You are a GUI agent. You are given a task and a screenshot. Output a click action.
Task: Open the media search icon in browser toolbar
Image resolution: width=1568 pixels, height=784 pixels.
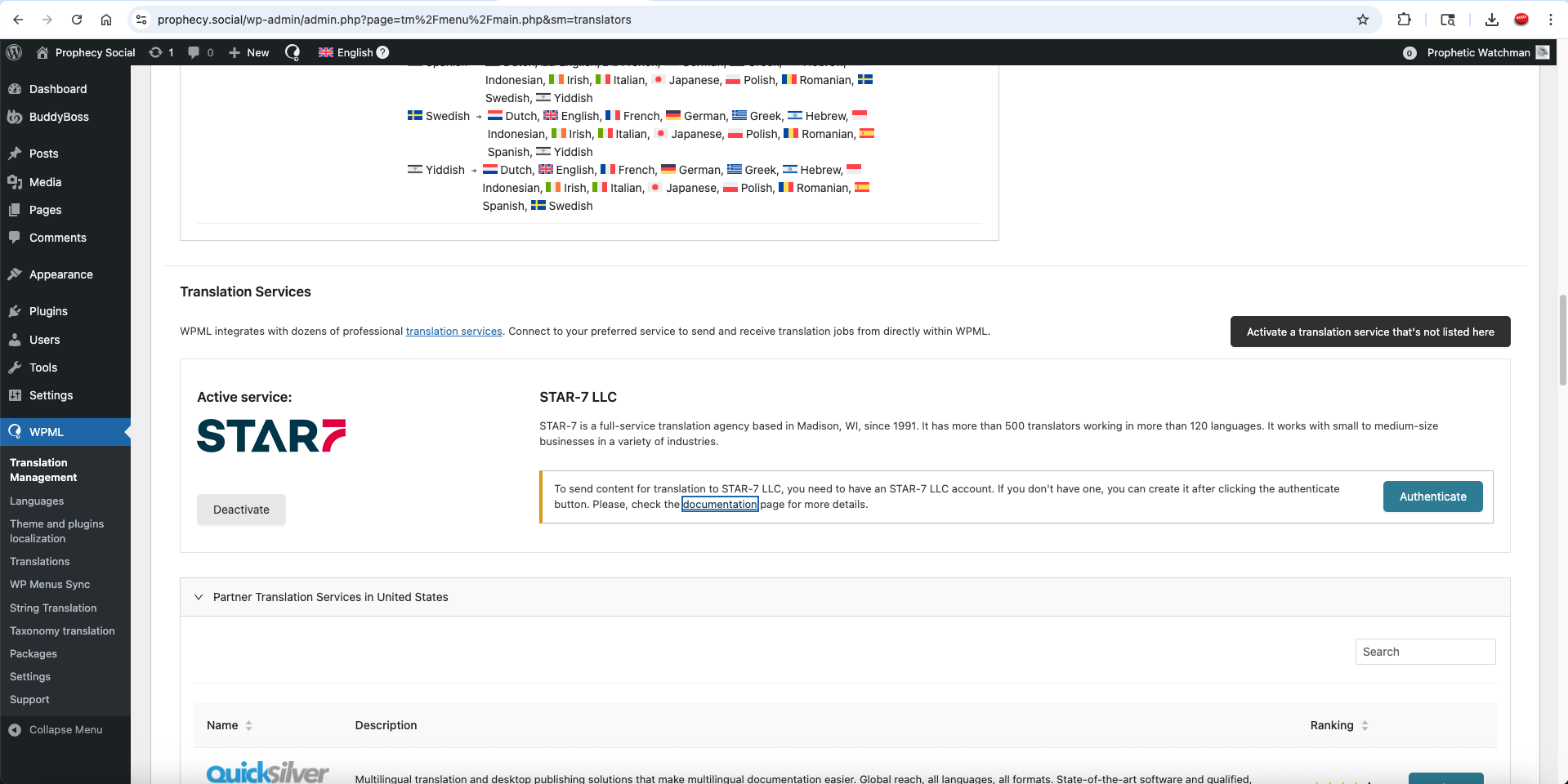coord(1448,20)
